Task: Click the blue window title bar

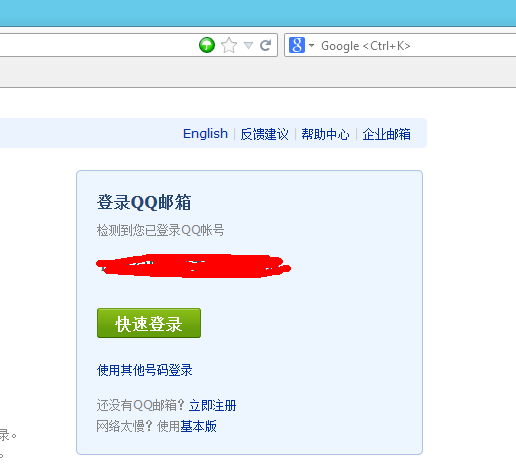Action: (258, 13)
